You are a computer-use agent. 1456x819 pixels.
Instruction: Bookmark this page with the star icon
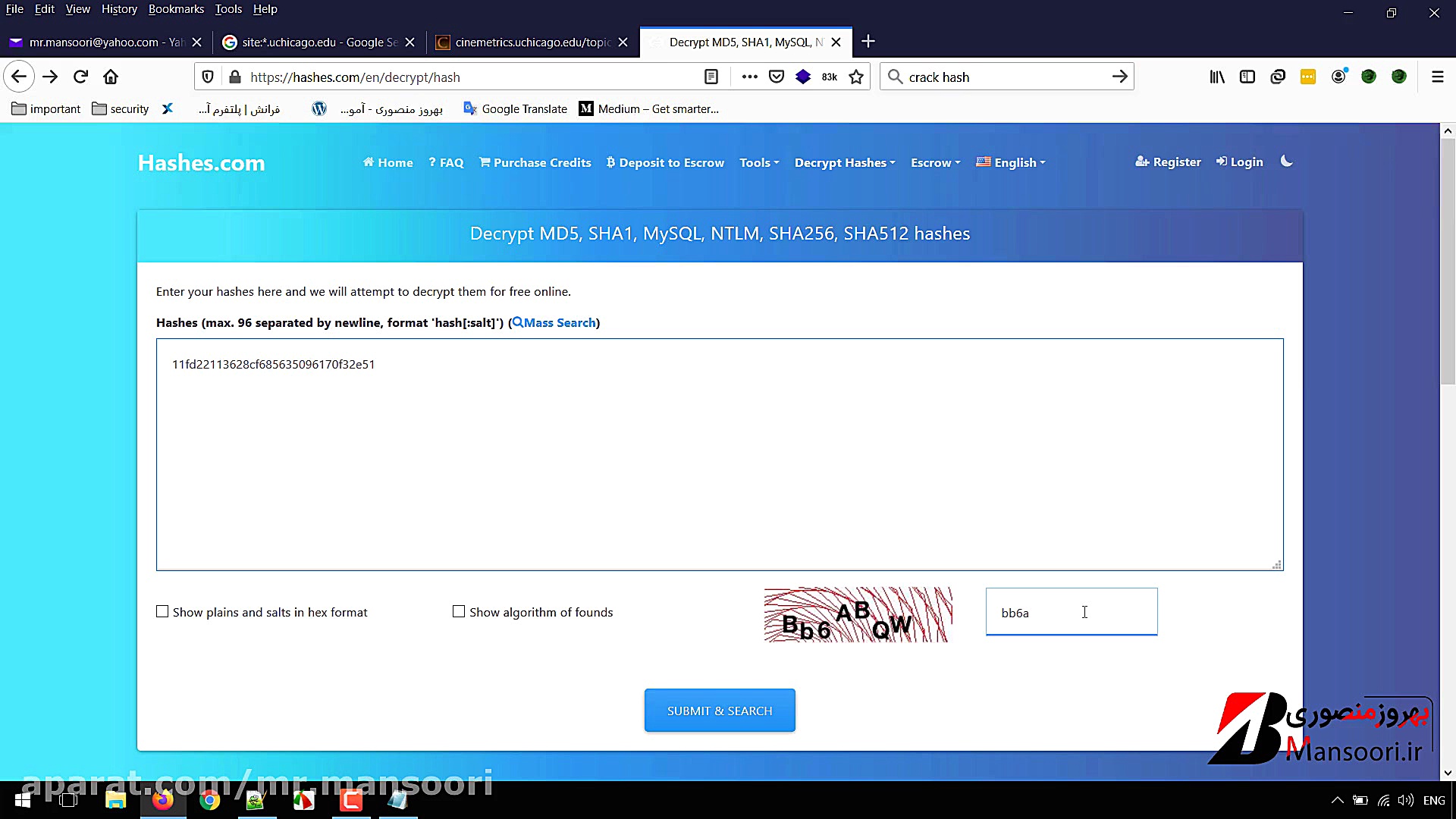[x=857, y=76]
